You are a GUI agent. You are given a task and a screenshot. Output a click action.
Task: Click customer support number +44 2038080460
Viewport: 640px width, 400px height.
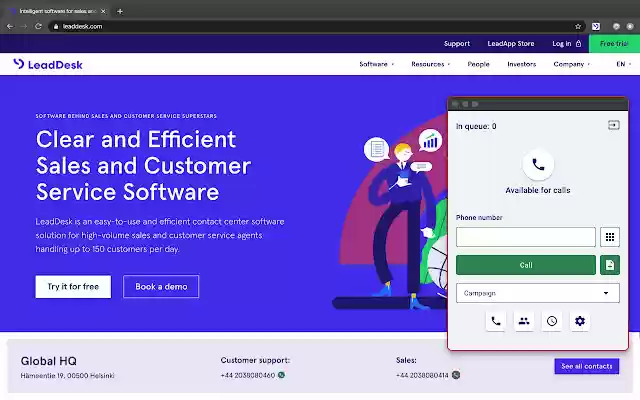[x=248, y=375]
